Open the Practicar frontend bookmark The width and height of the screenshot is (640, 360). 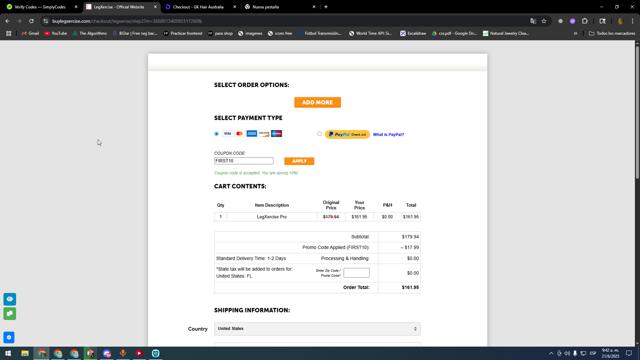point(183,33)
